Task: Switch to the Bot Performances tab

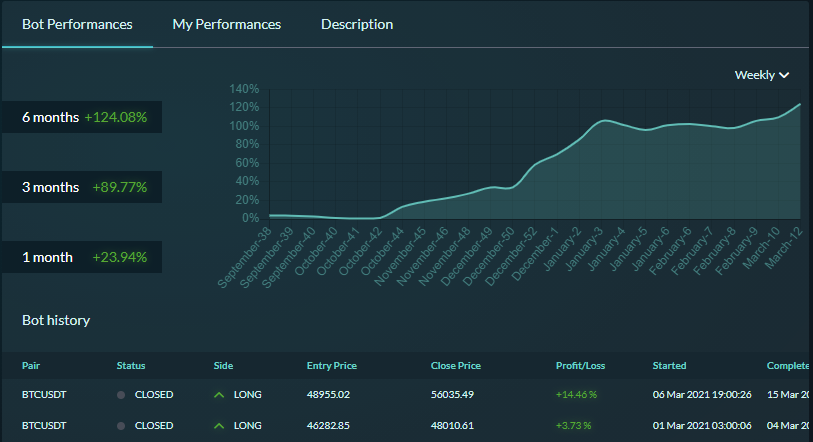Action: click(x=77, y=24)
